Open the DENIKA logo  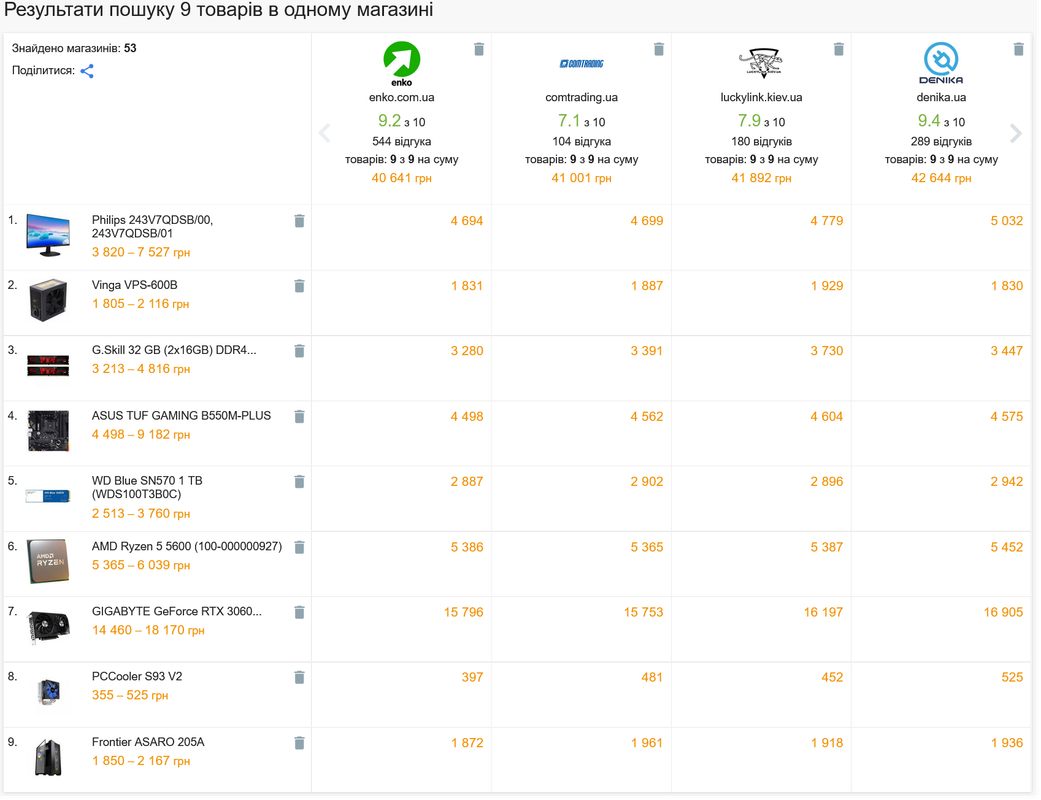click(x=941, y=63)
